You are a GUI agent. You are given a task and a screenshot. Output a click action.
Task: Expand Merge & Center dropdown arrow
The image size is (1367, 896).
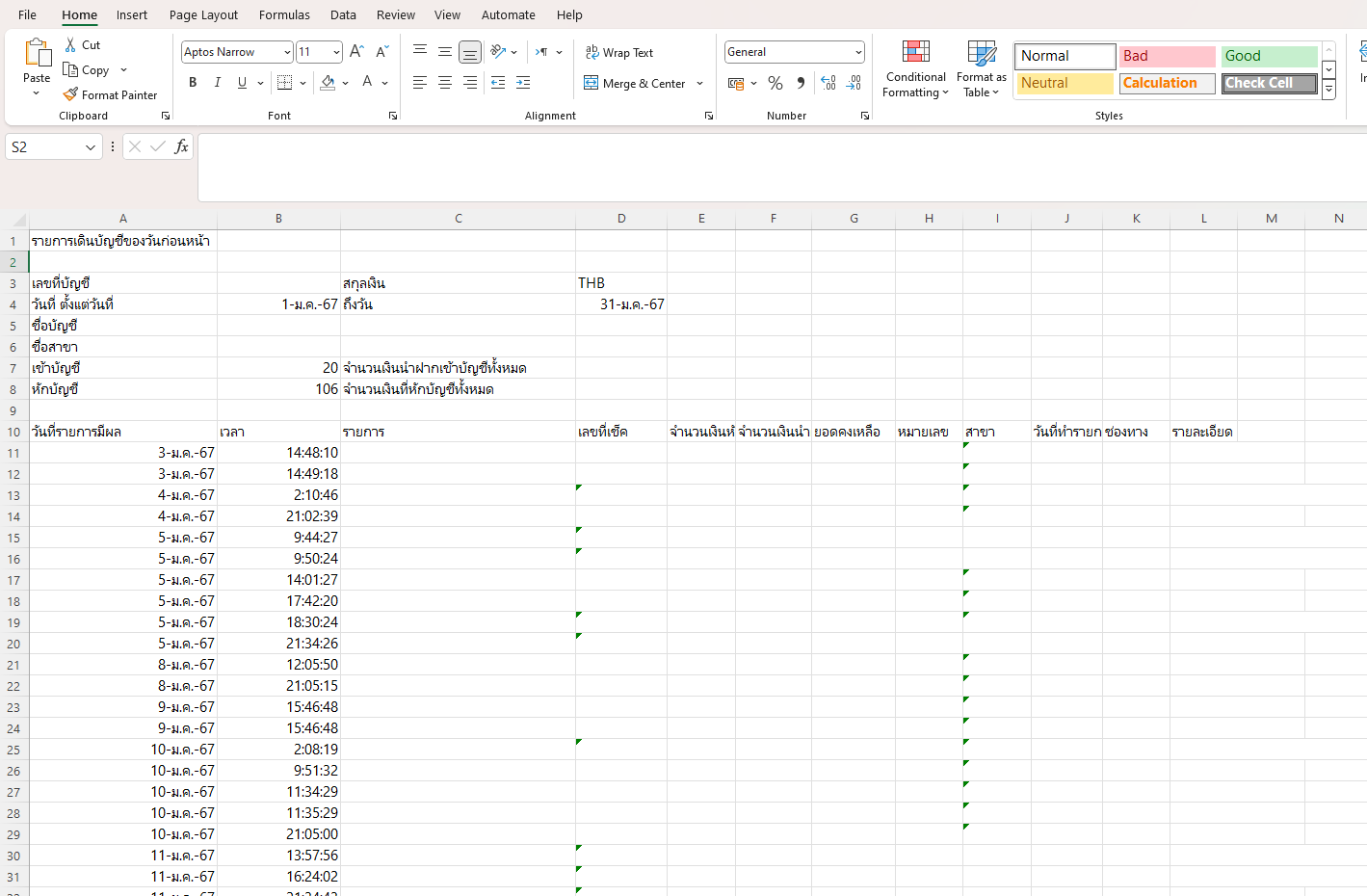(x=700, y=84)
